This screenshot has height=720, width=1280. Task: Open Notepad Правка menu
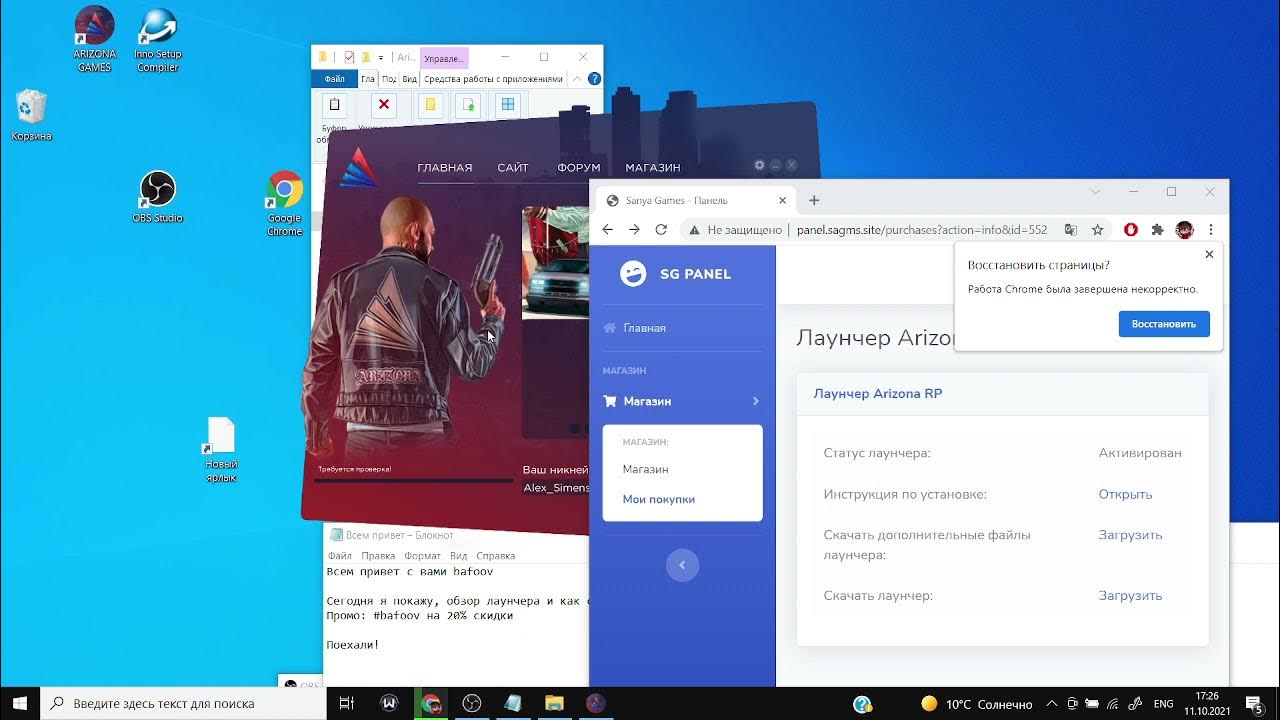coord(378,555)
